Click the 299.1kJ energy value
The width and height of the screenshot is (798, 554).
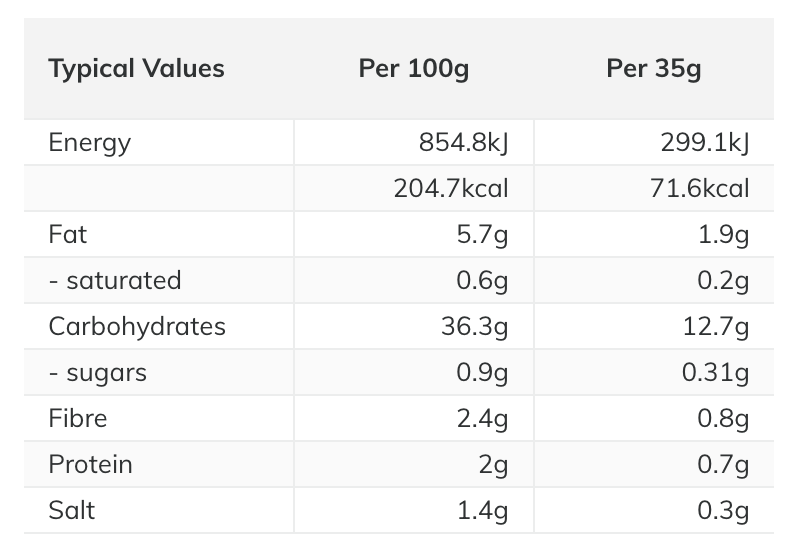point(704,142)
